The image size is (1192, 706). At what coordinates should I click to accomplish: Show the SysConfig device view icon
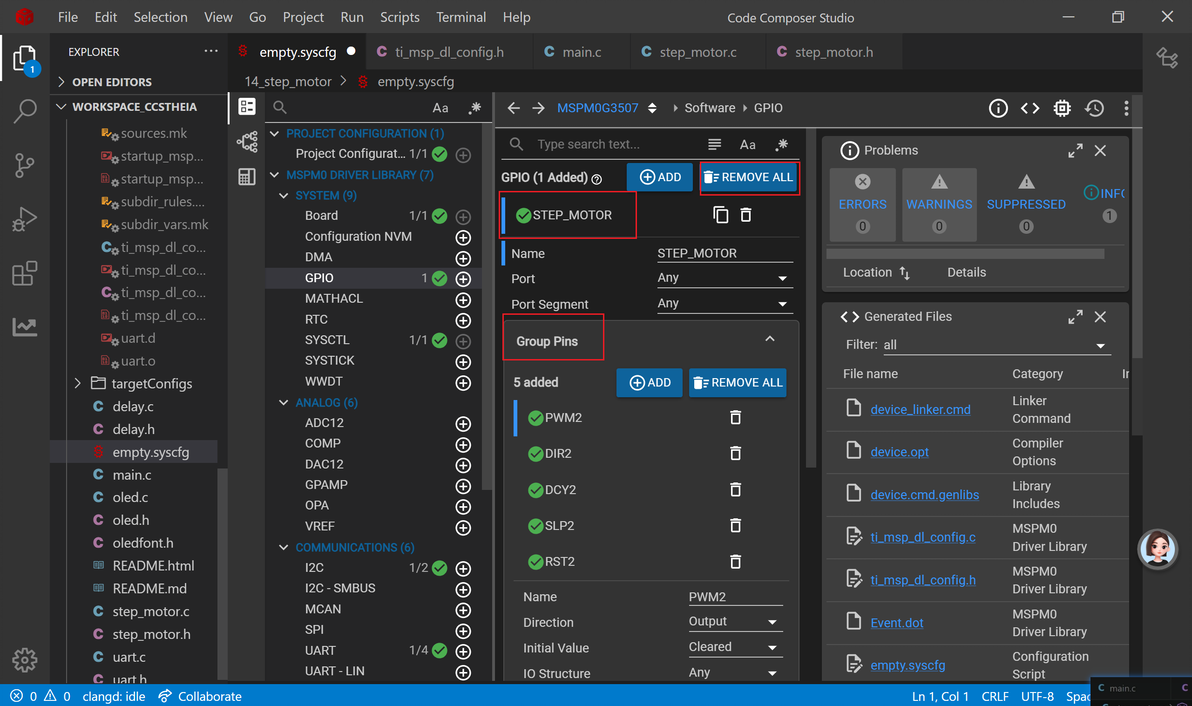[1062, 108]
